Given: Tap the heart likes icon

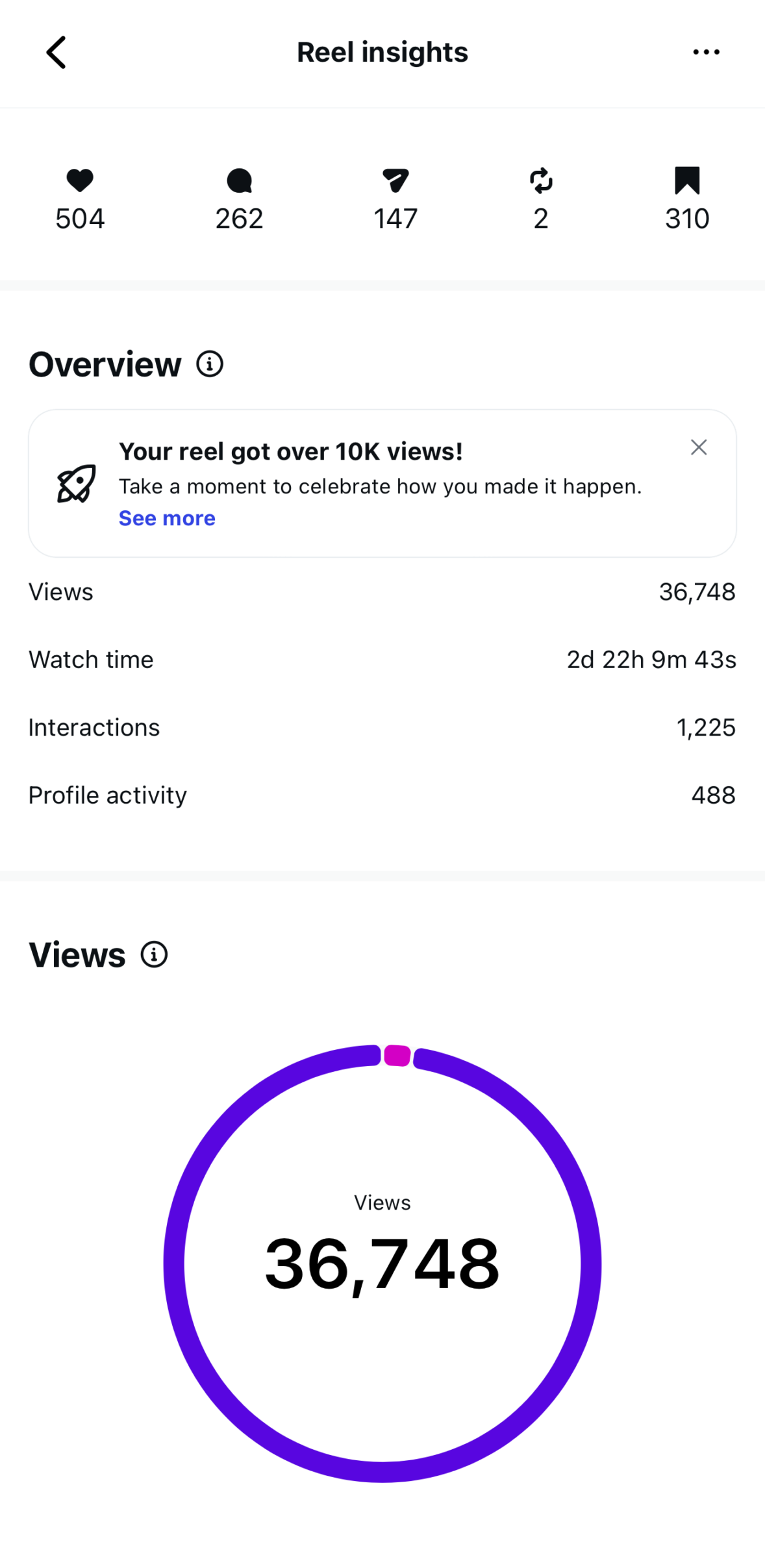Looking at the screenshot, I should coord(80,180).
